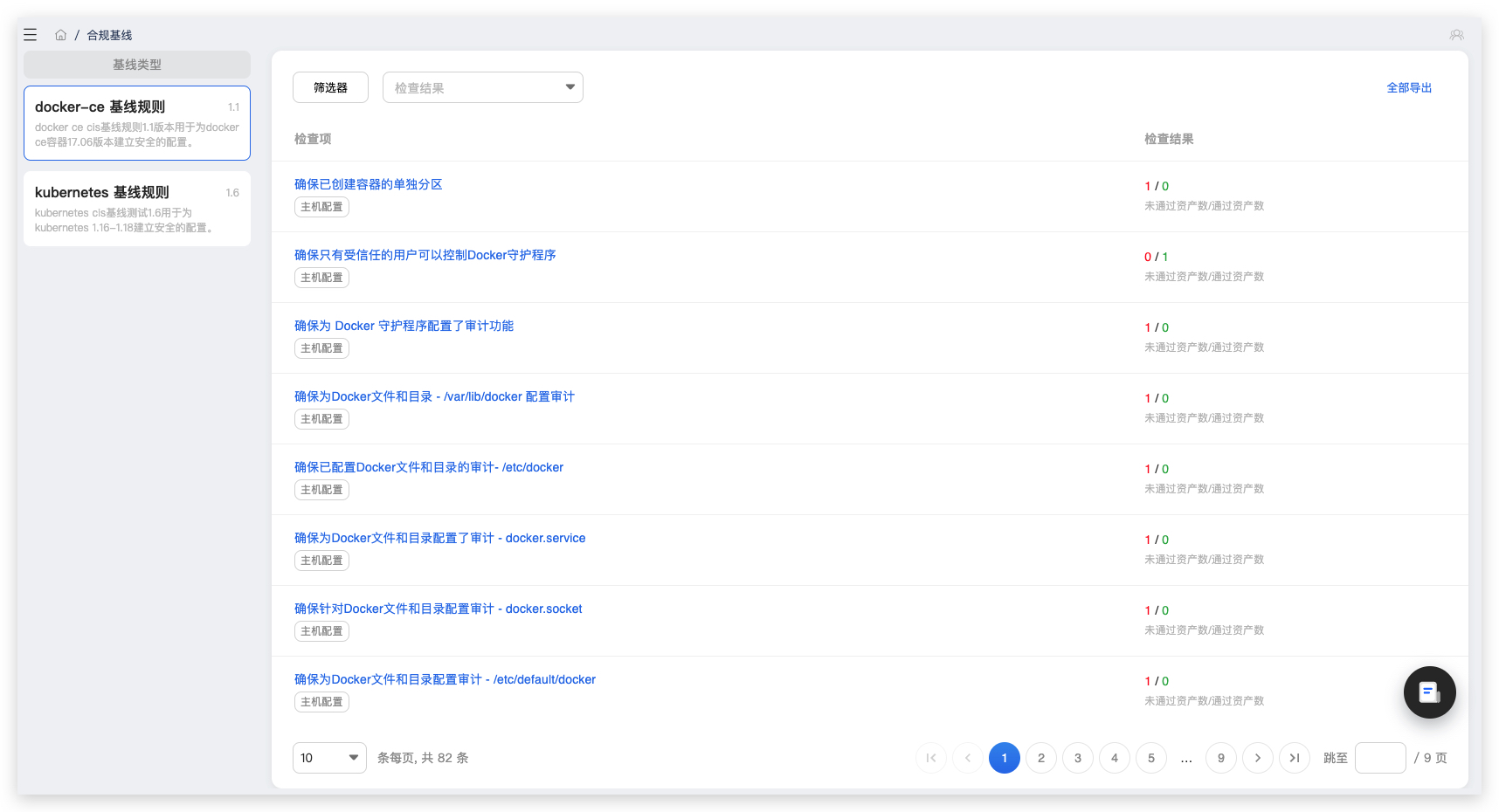Click the 1 / 0 result for 确保已创建容器的单独分区
Screen dimensions: 1499x812
tap(1156, 186)
